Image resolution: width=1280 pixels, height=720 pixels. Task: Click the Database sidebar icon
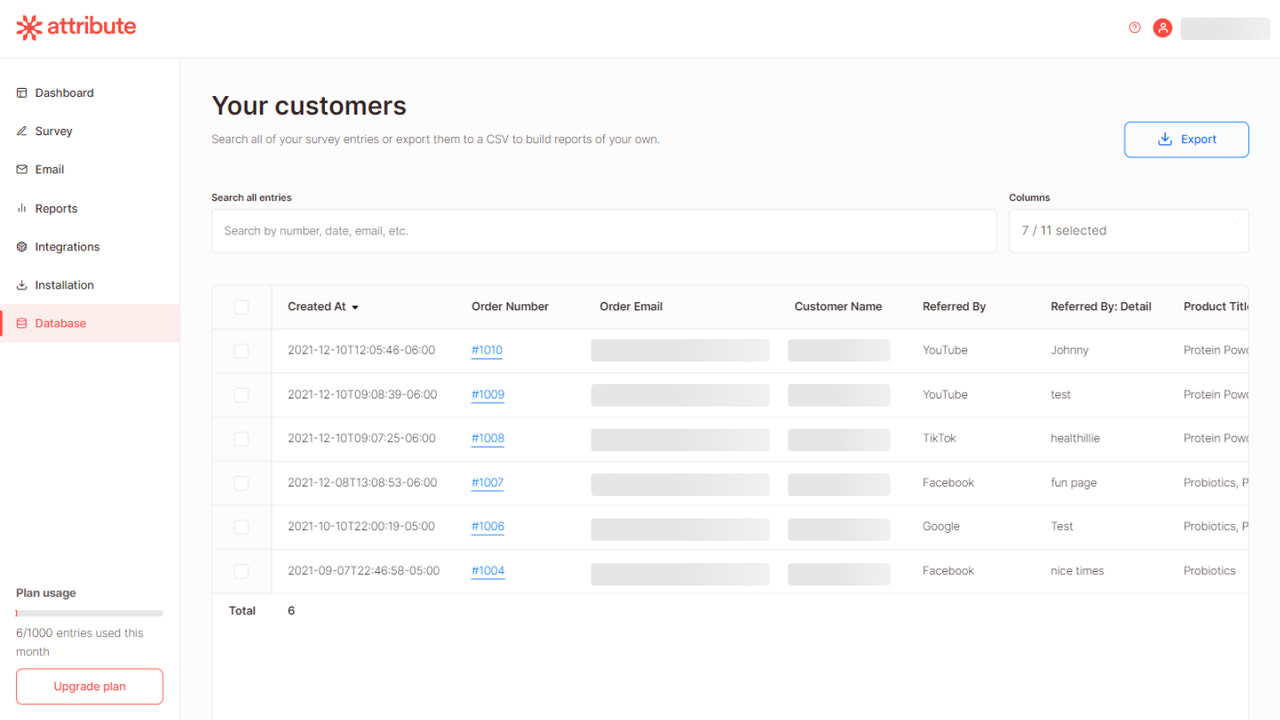pos(21,323)
